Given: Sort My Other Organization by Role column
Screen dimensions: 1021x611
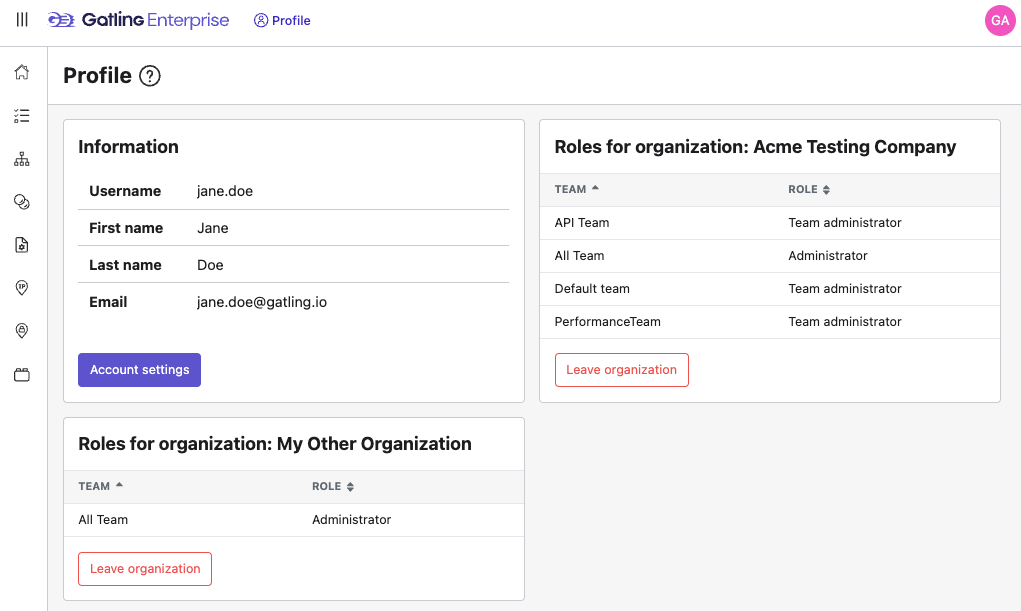Looking at the screenshot, I should point(333,486).
